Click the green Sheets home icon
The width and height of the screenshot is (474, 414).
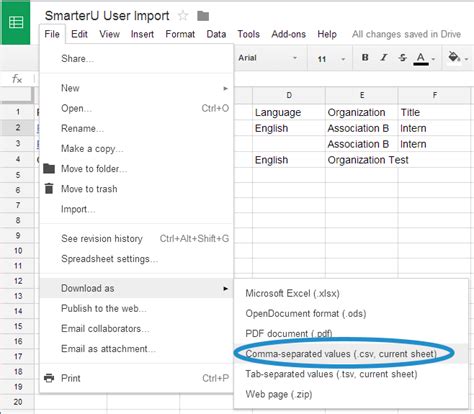pyautogui.click(x=16, y=23)
